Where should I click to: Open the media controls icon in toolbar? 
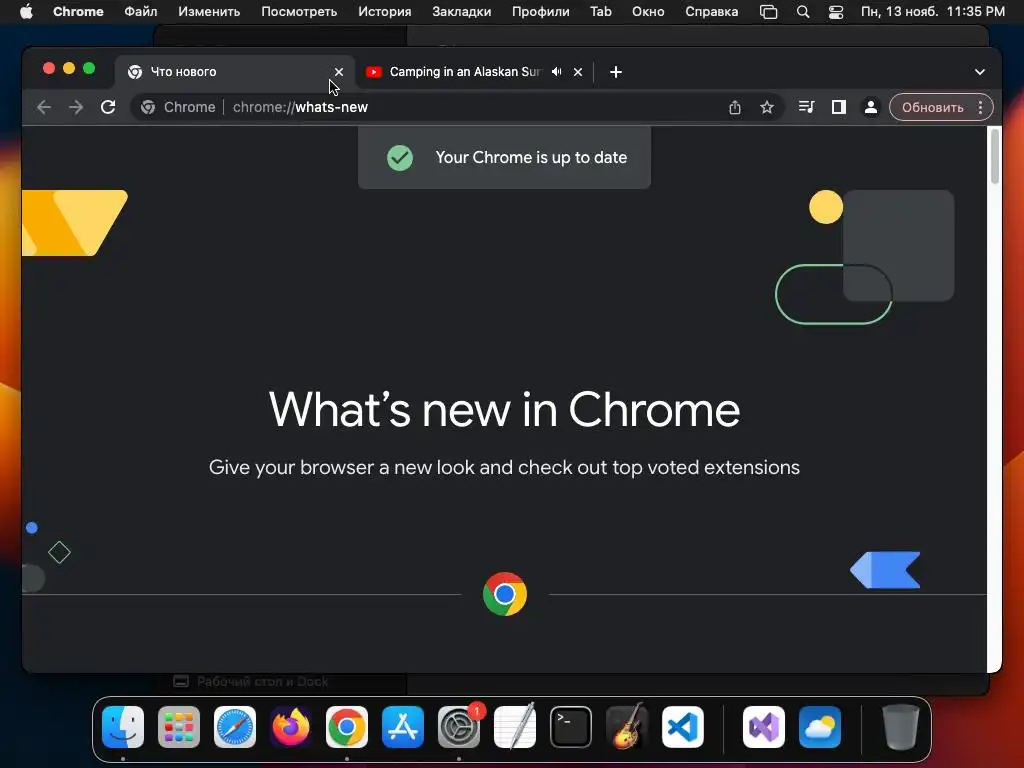[807, 107]
